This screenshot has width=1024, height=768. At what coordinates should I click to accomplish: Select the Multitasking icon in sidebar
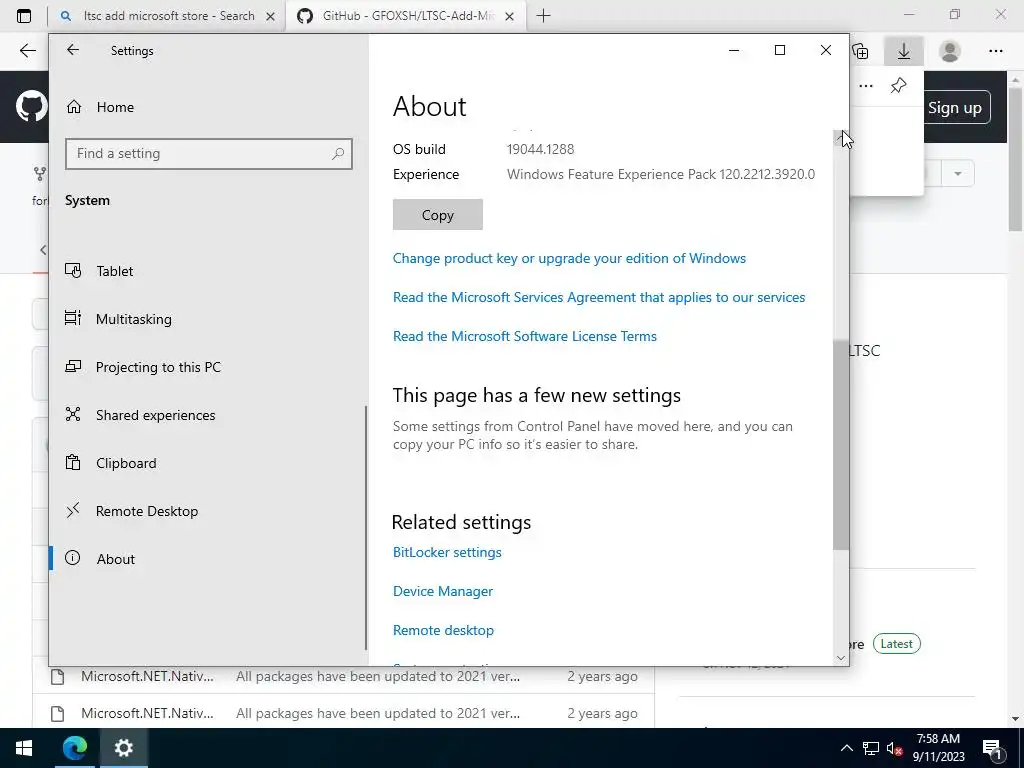point(72,318)
